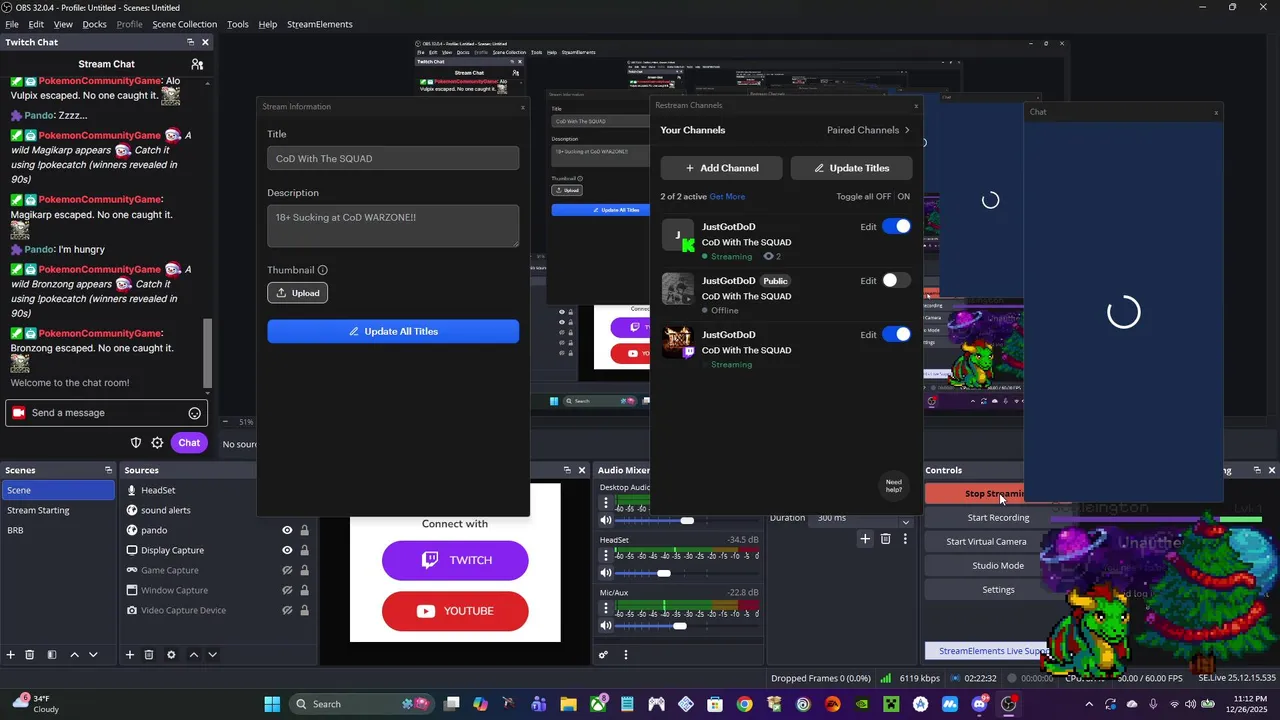The width and height of the screenshot is (1280, 720).
Task: Remove selected scene with trash icon
Action: click(30, 655)
